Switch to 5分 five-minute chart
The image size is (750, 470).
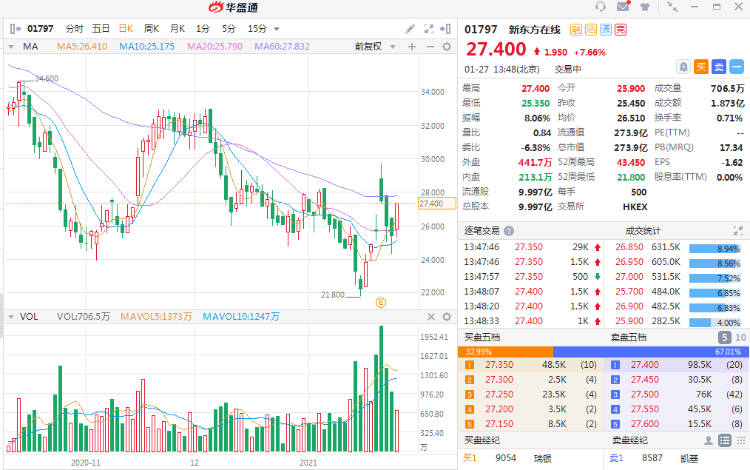tap(229, 29)
